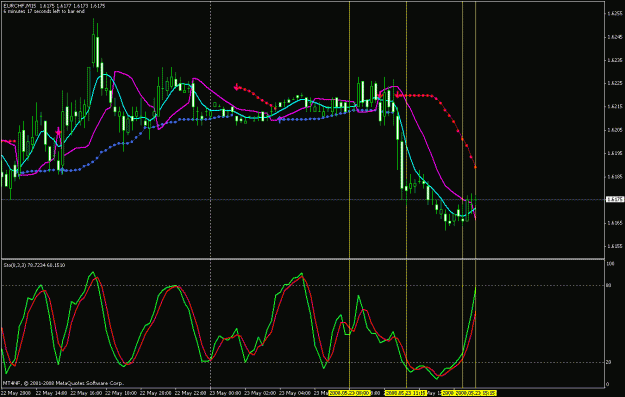This screenshot has width=625, height=397.
Task: Click the '23 May 04:00' time axis label
Action: tap(295, 393)
